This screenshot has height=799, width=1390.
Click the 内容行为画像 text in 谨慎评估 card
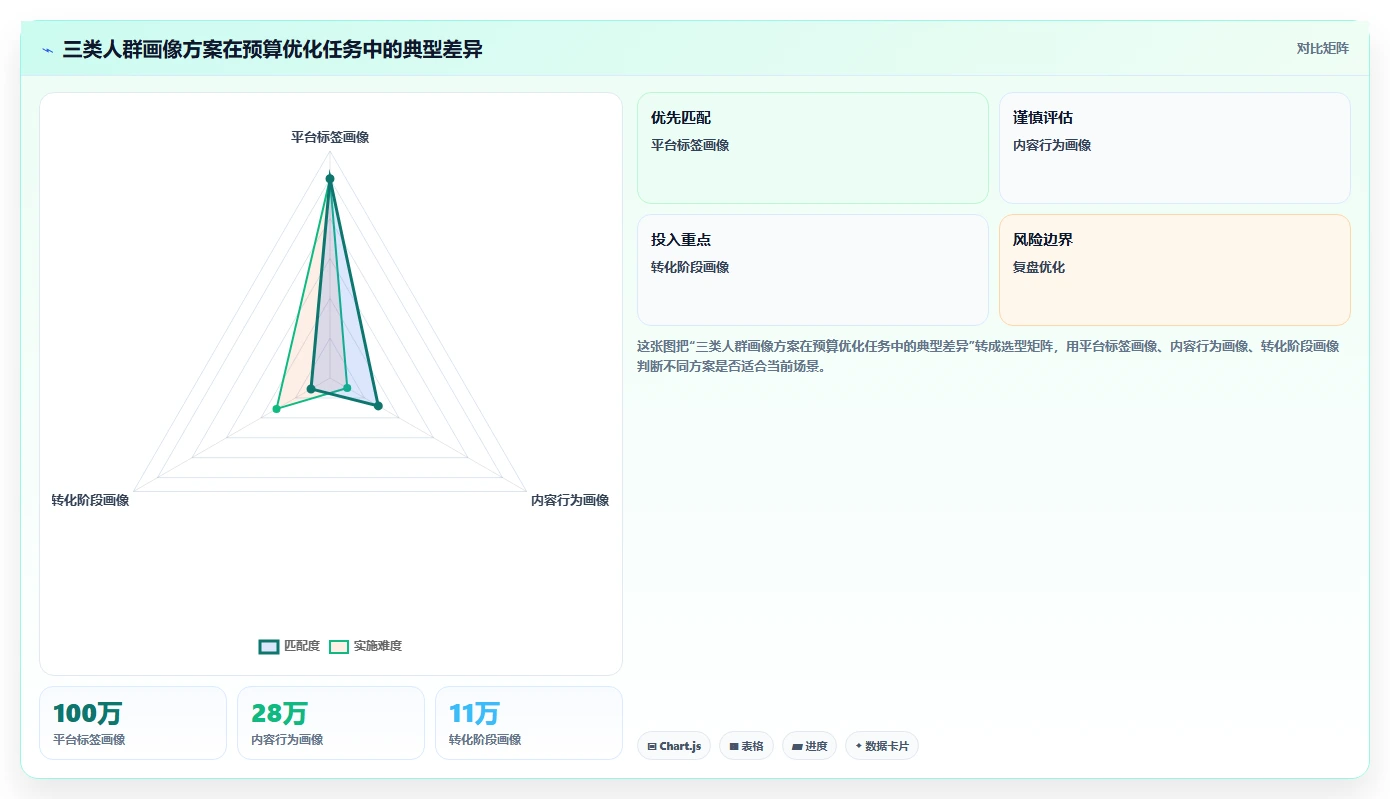(x=1052, y=145)
